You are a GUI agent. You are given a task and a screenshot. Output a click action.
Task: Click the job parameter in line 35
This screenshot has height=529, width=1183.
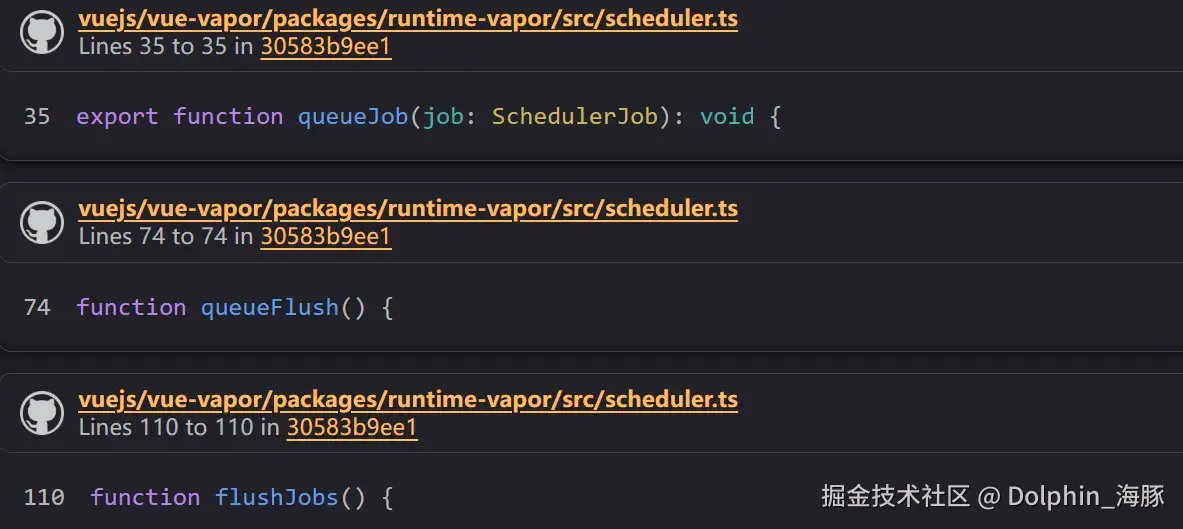443,117
